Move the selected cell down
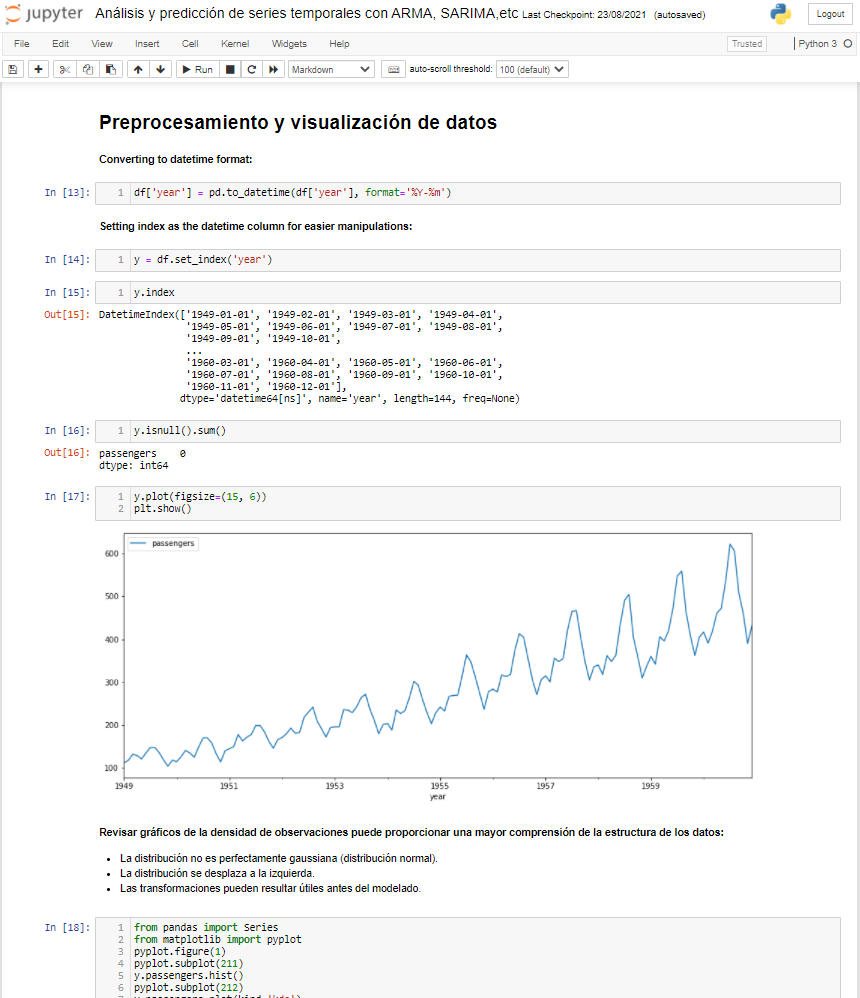 [x=163, y=69]
